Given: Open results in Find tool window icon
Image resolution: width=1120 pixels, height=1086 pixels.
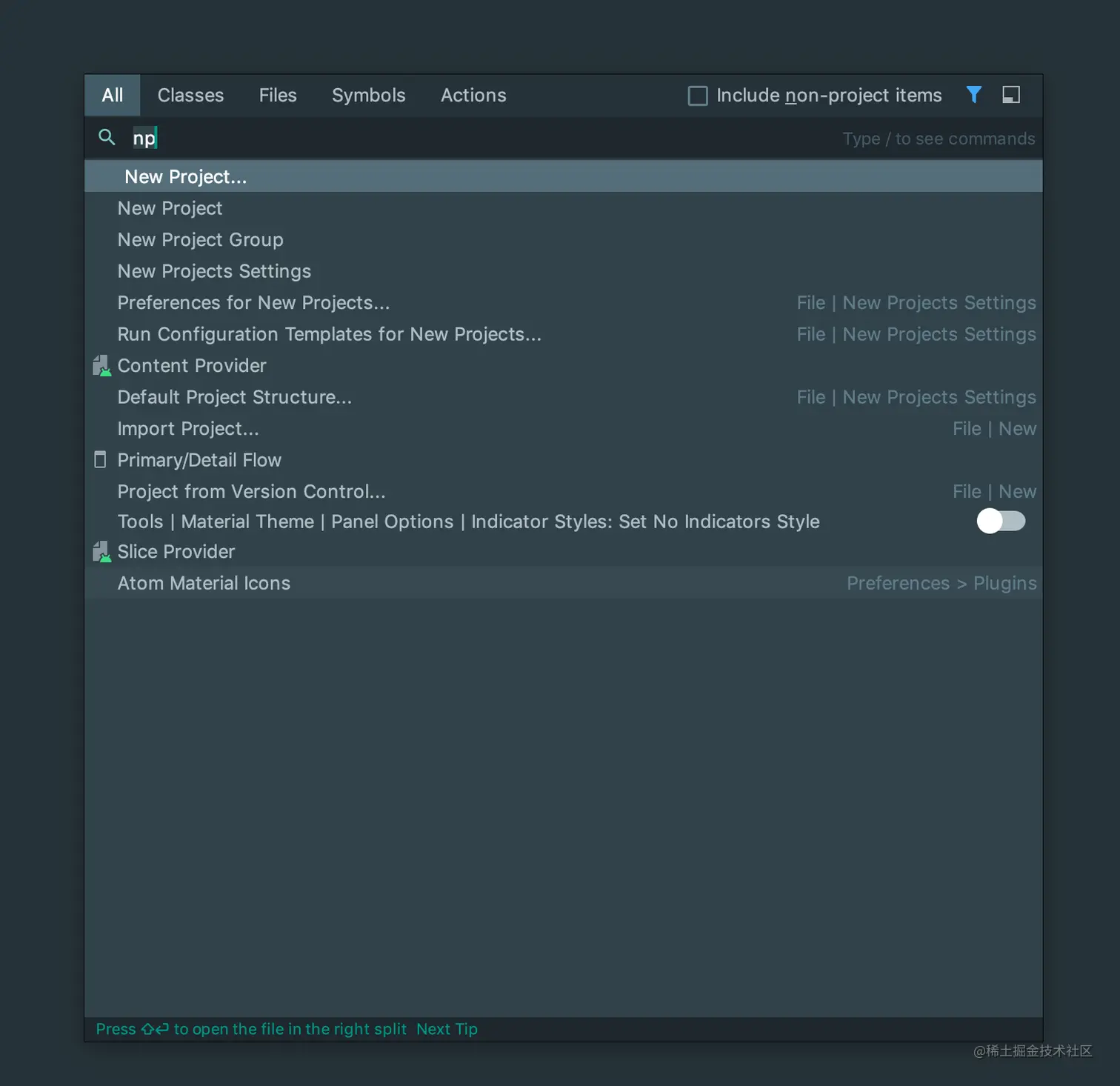Looking at the screenshot, I should point(1011,95).
